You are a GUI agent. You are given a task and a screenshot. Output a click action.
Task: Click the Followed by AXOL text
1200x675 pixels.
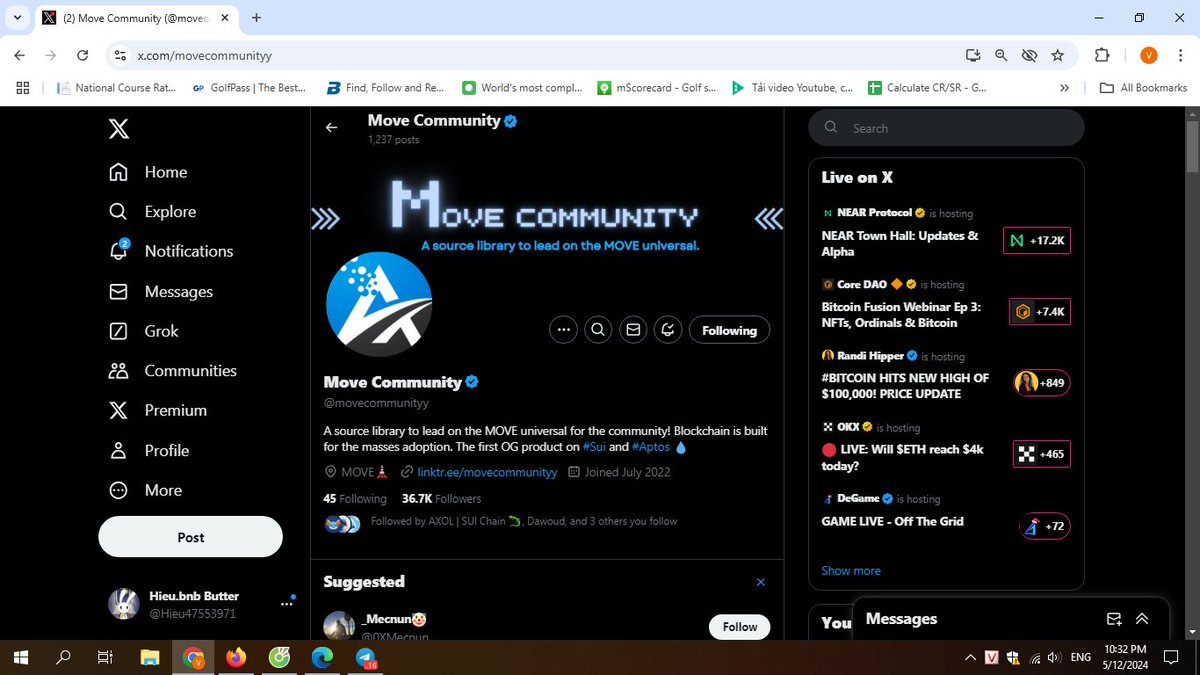(523, 521)
